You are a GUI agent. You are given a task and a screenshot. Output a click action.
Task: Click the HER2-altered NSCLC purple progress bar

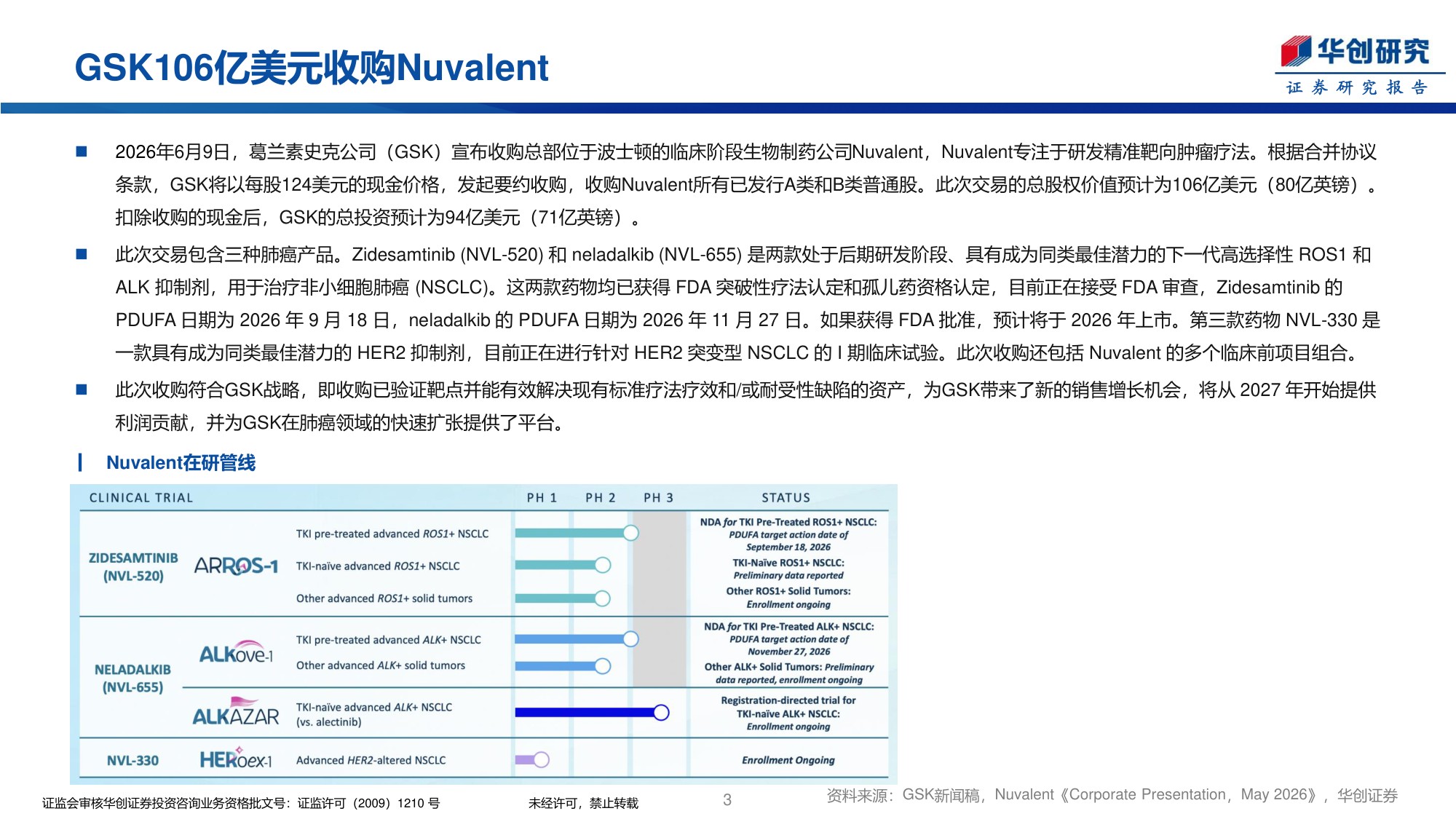532,760
